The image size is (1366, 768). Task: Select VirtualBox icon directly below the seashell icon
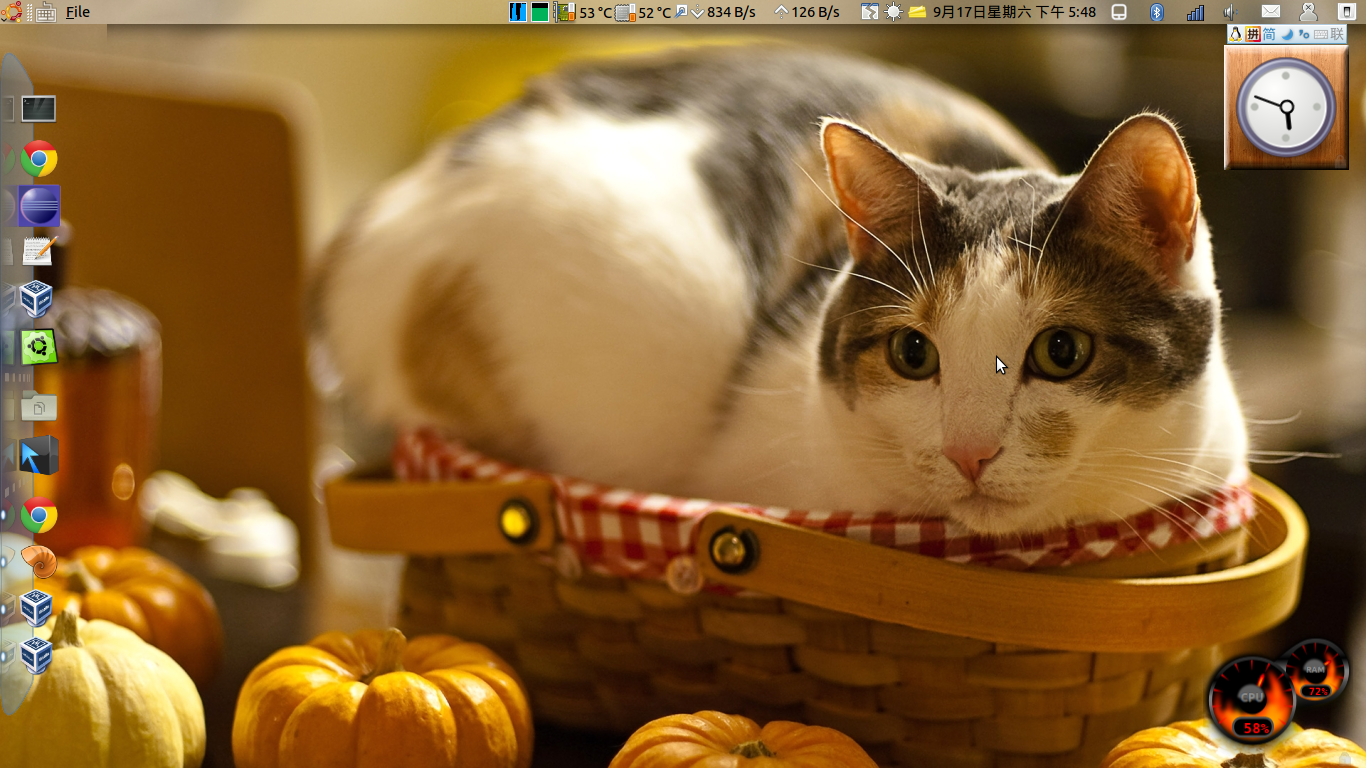pos(37,607)
